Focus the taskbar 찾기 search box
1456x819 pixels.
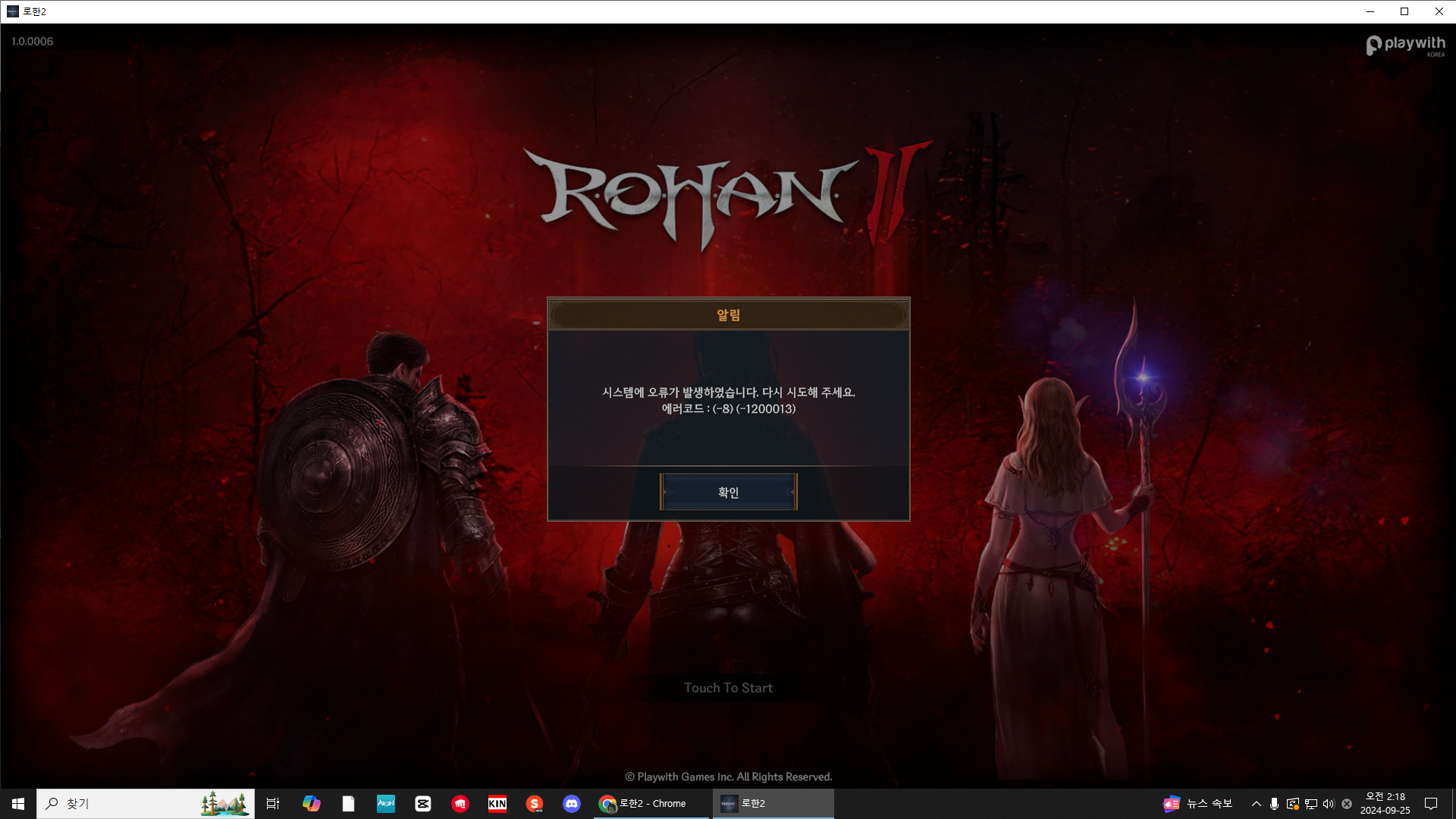[146, 804]
